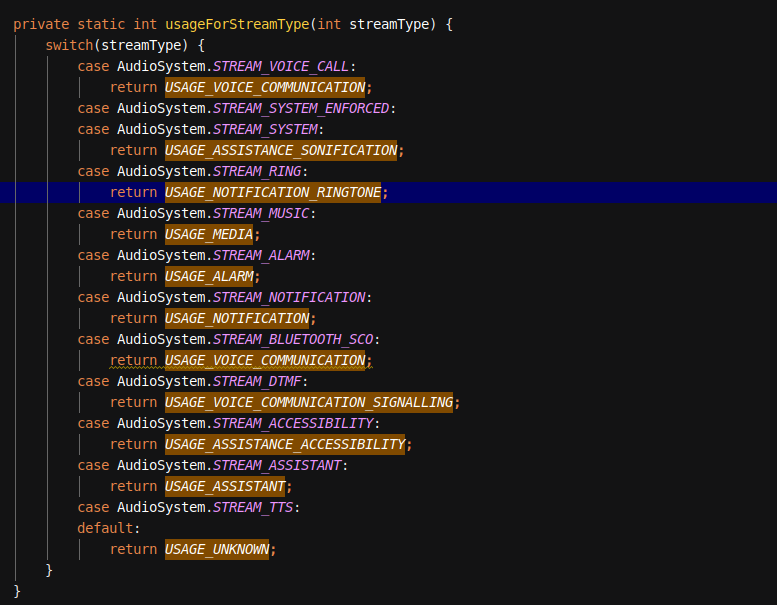Click the usageForStreamType method name
This screenshot has height=605, width=777.
pyautogui.click(x=237, y=24)
